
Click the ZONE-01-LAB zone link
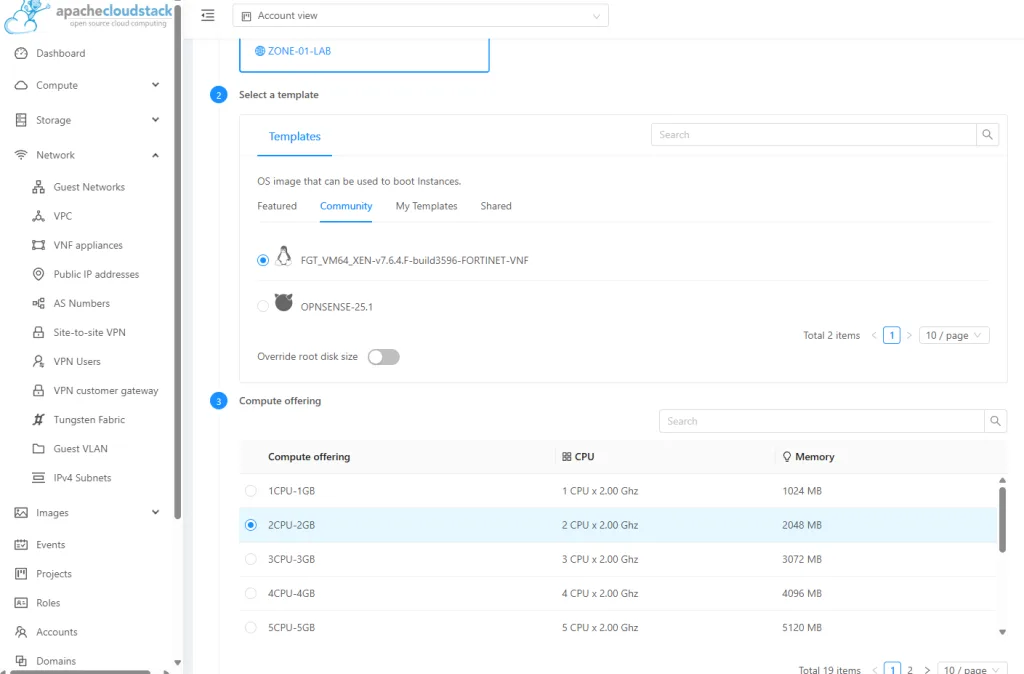298,51
